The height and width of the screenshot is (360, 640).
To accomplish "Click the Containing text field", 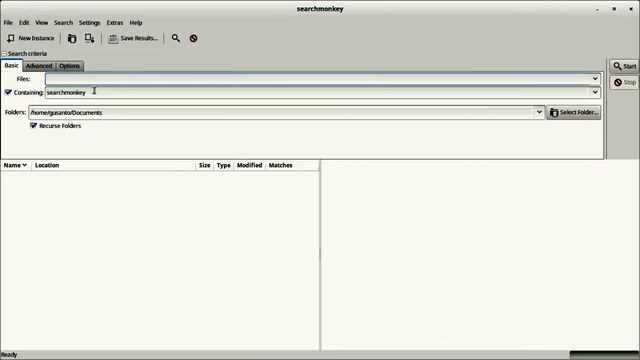I will (318, 93).
